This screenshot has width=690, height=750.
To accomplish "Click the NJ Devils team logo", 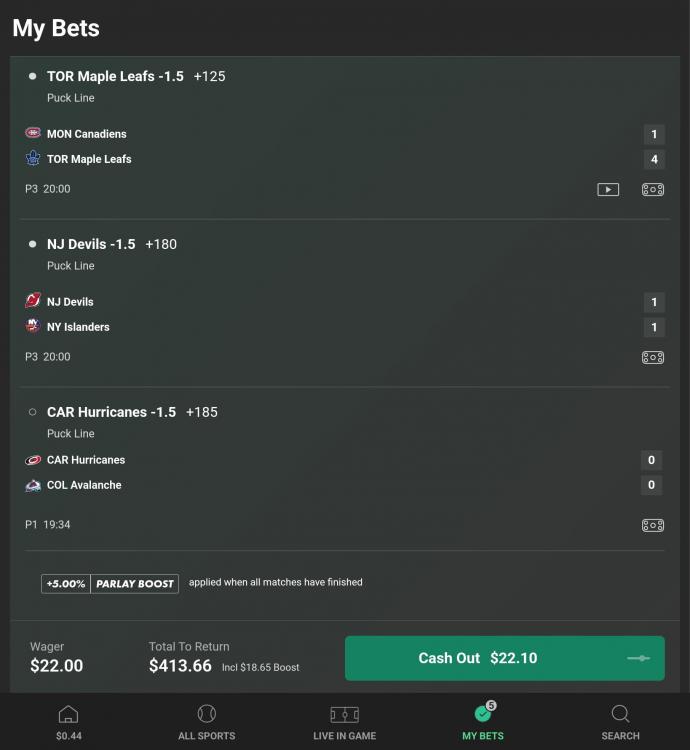I will click(x=33, y=302).
